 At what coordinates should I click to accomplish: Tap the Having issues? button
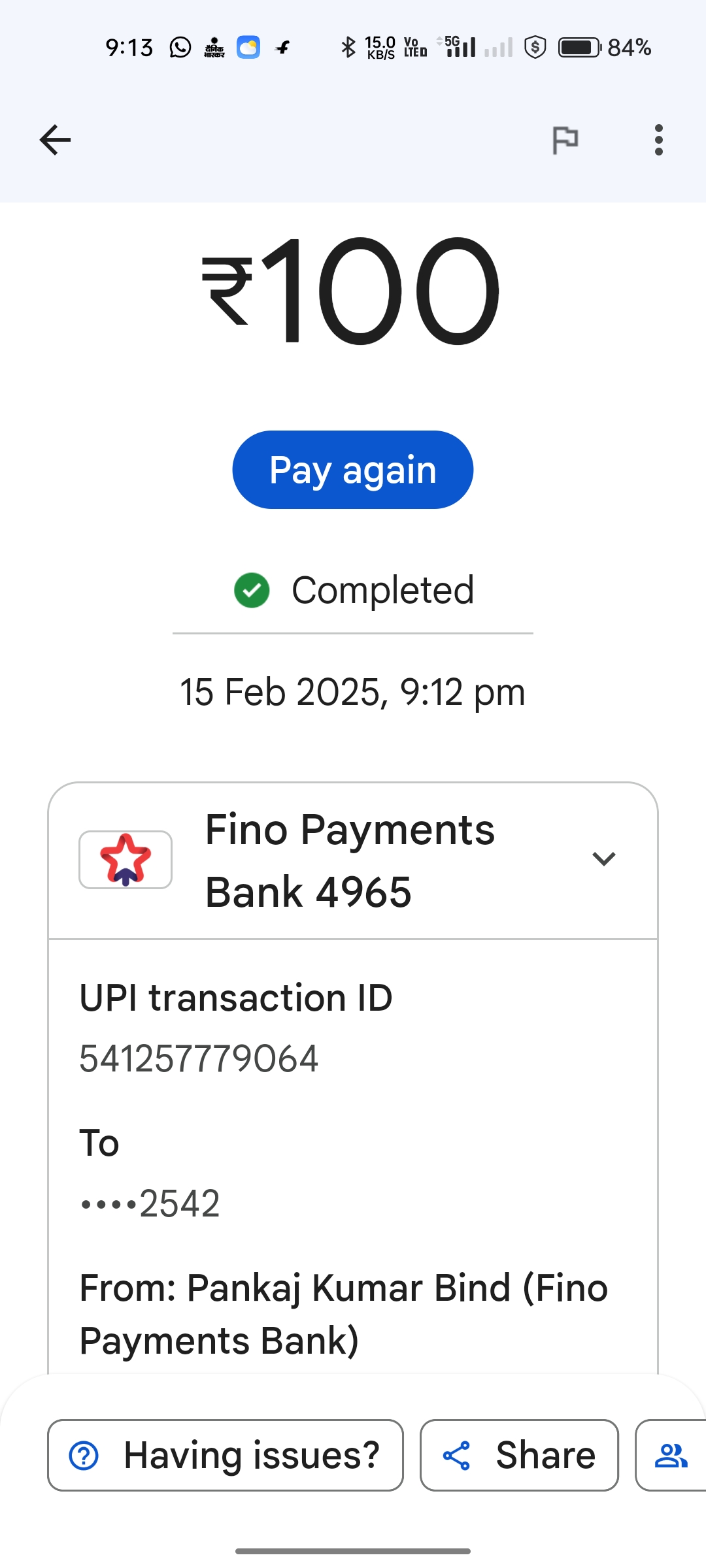pyautogui.click(x=226, y=1456)
